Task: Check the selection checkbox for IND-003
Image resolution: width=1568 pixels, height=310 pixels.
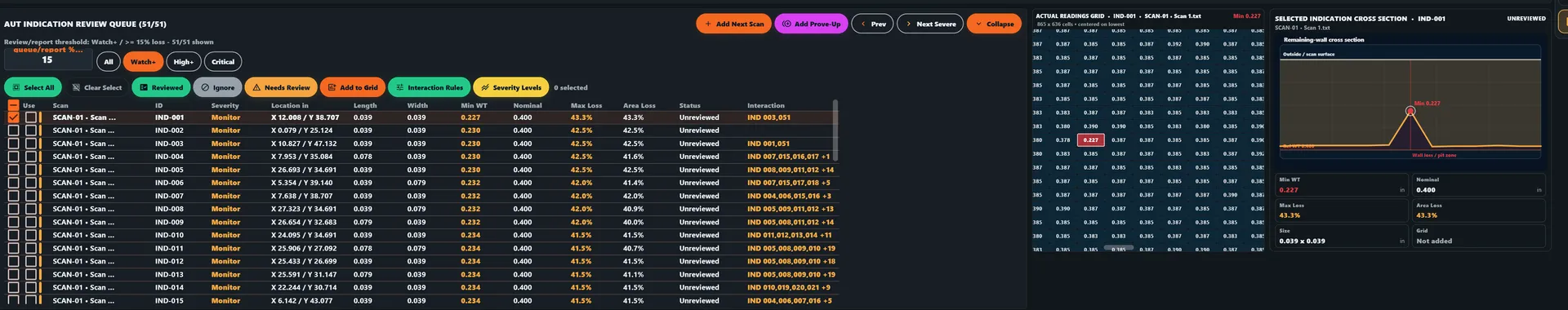Action: 13,144
